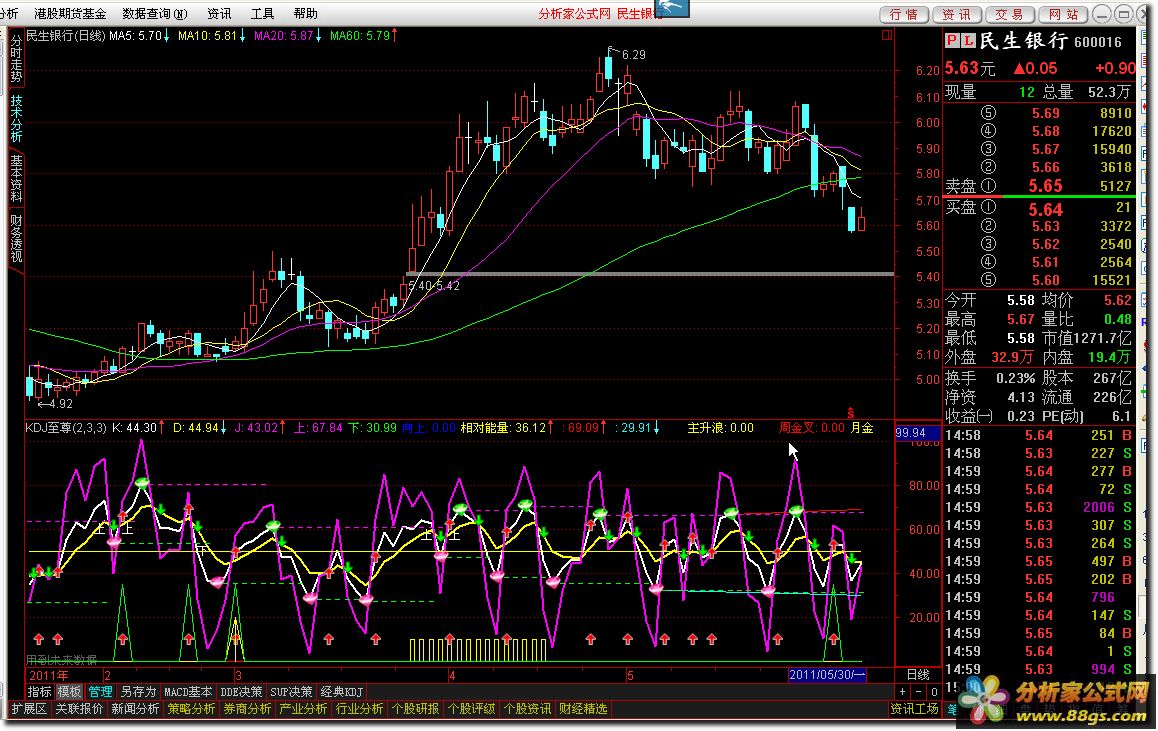Open the 扩展区 tab
Viewport: 1158px width, 731px height.
coord(30,709)
